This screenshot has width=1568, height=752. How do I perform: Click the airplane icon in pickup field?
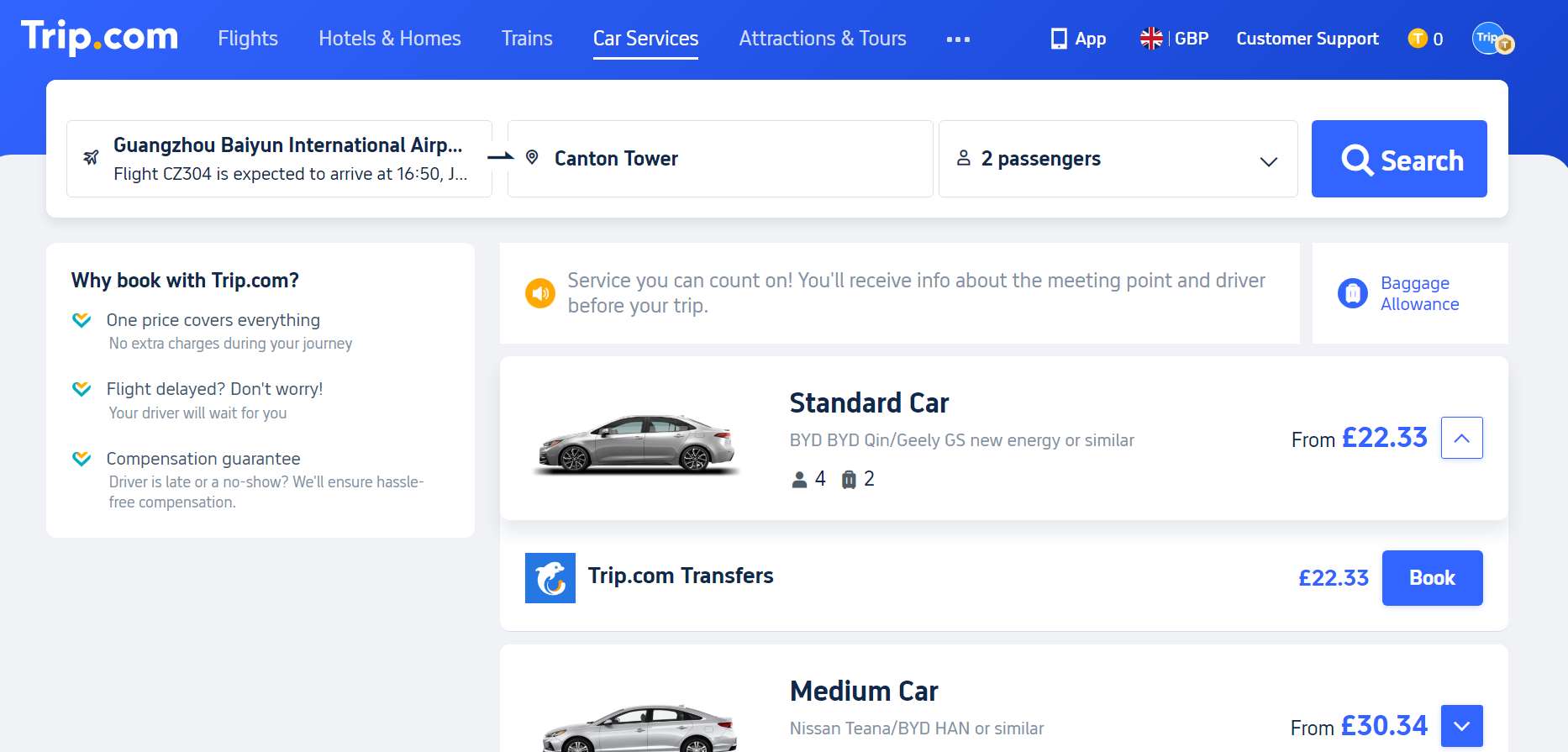(91, 157)
